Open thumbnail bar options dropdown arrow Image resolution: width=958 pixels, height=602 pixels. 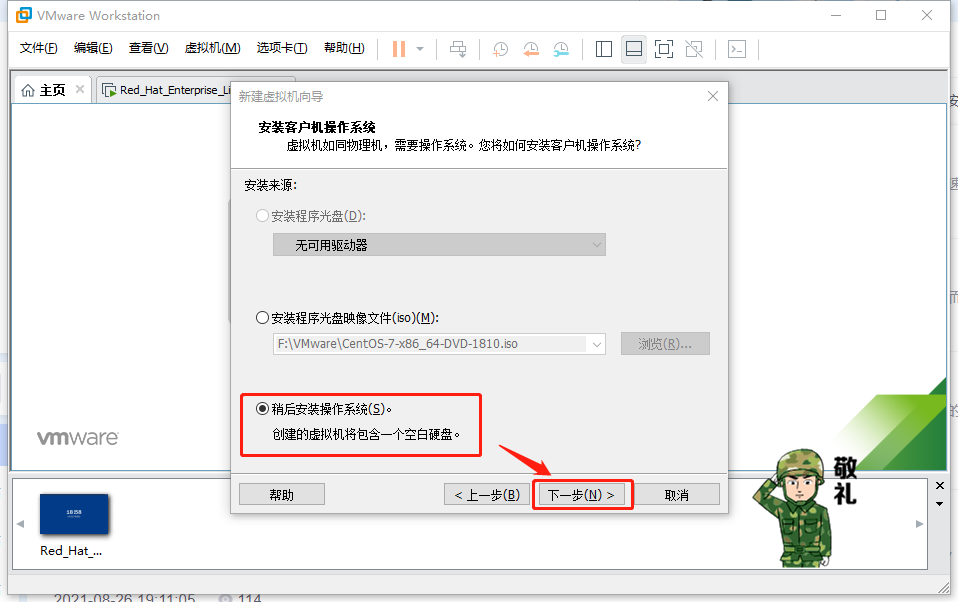(940, 504)
